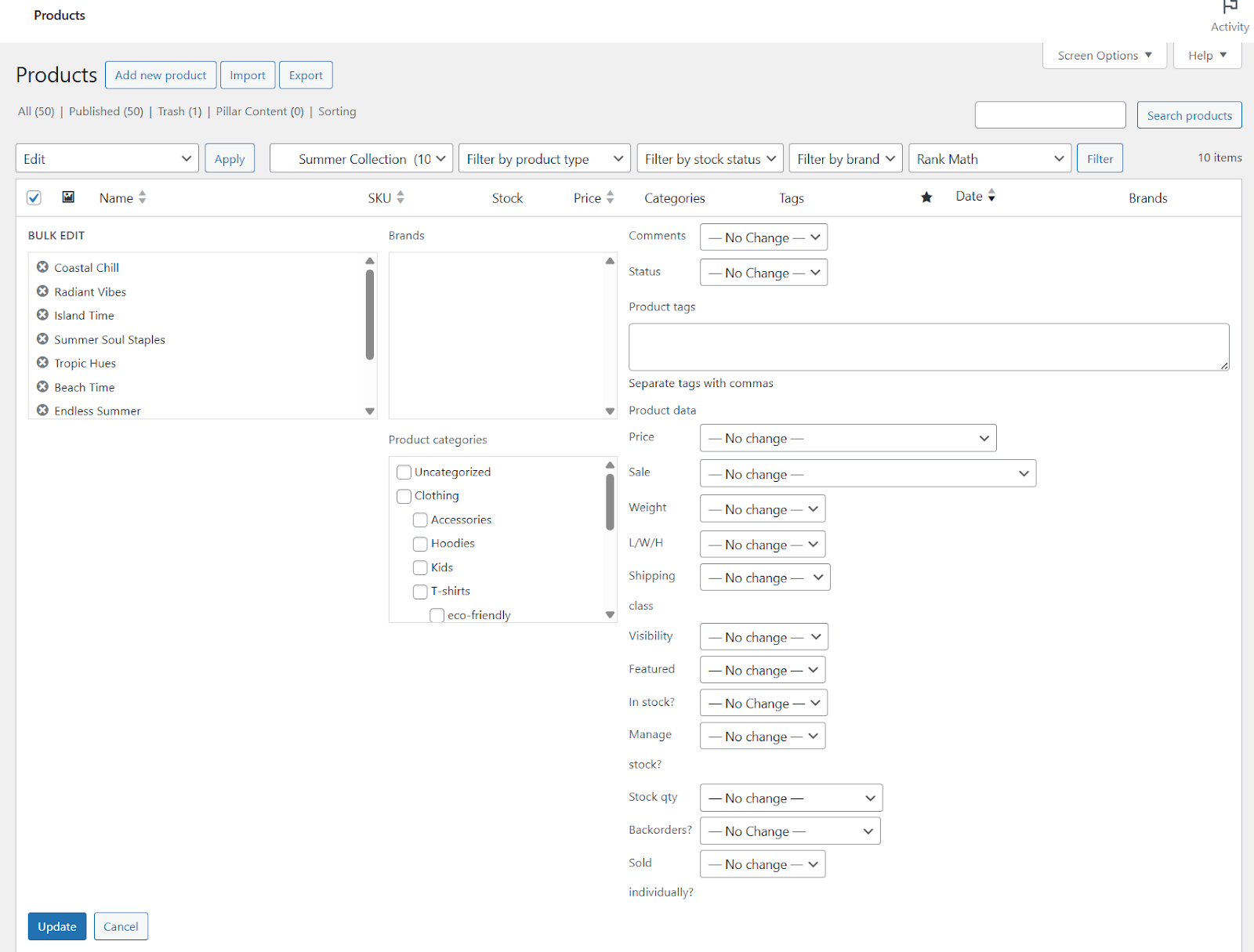Screen dimensions: 1254x952
Task: Open the Price change dropdown
Action: (848, 438)
